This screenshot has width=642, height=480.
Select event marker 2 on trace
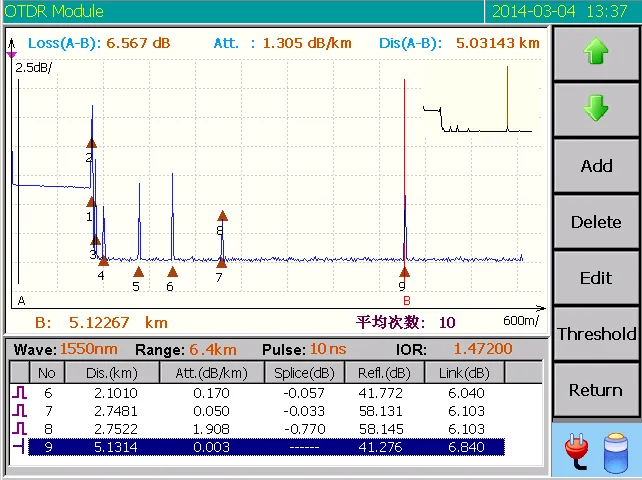(x=91, y=143)
